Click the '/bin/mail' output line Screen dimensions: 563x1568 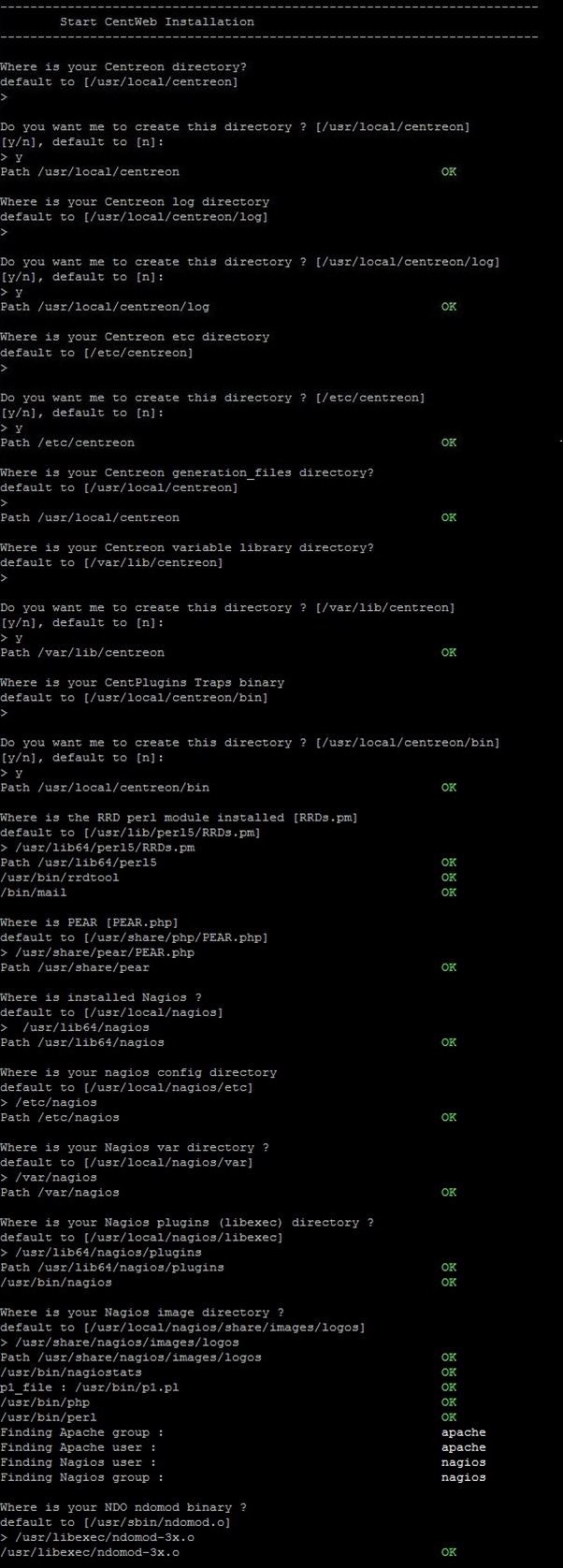coord(34,893)
